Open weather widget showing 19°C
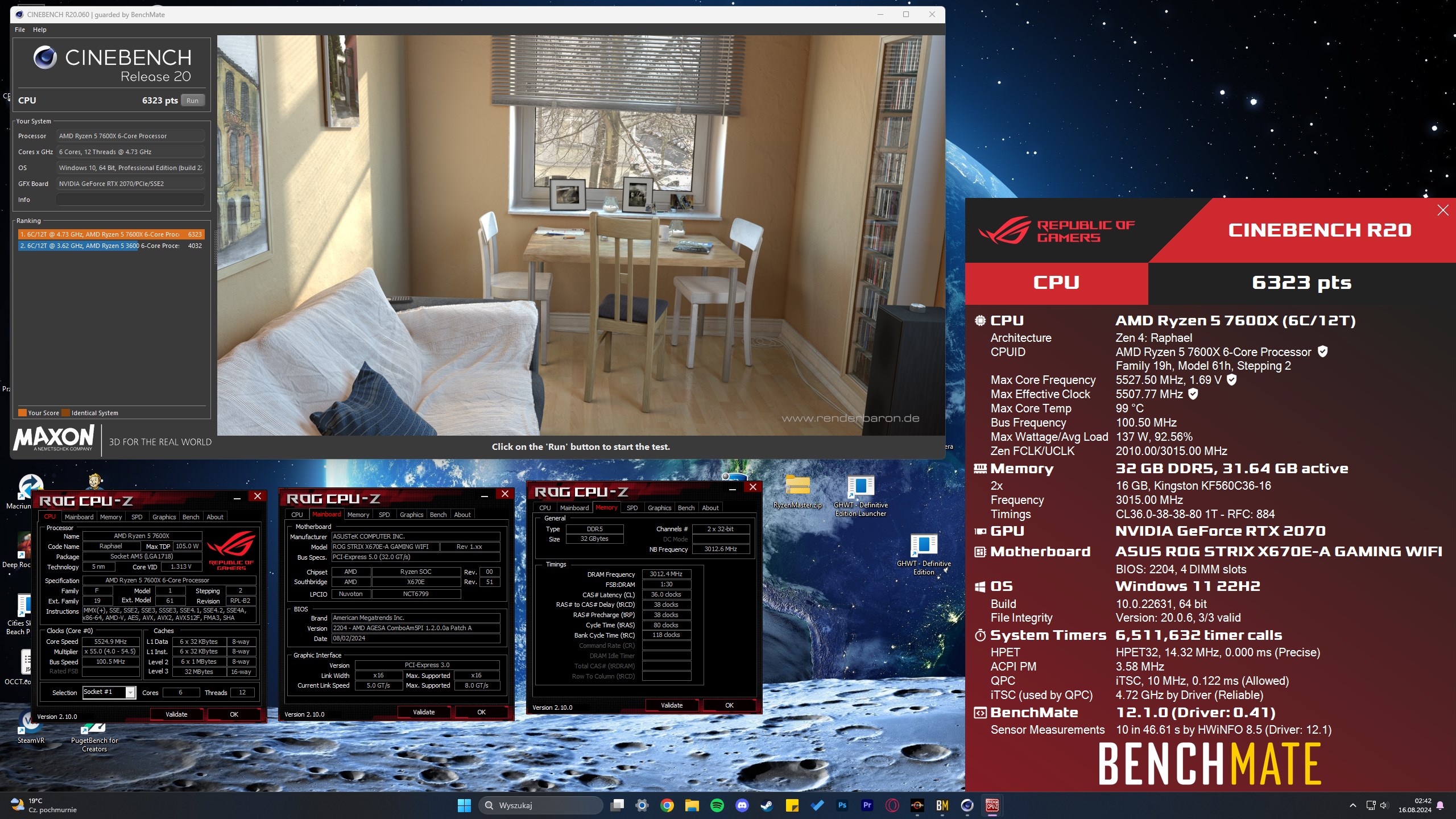1456x819 pixels. 43,805
